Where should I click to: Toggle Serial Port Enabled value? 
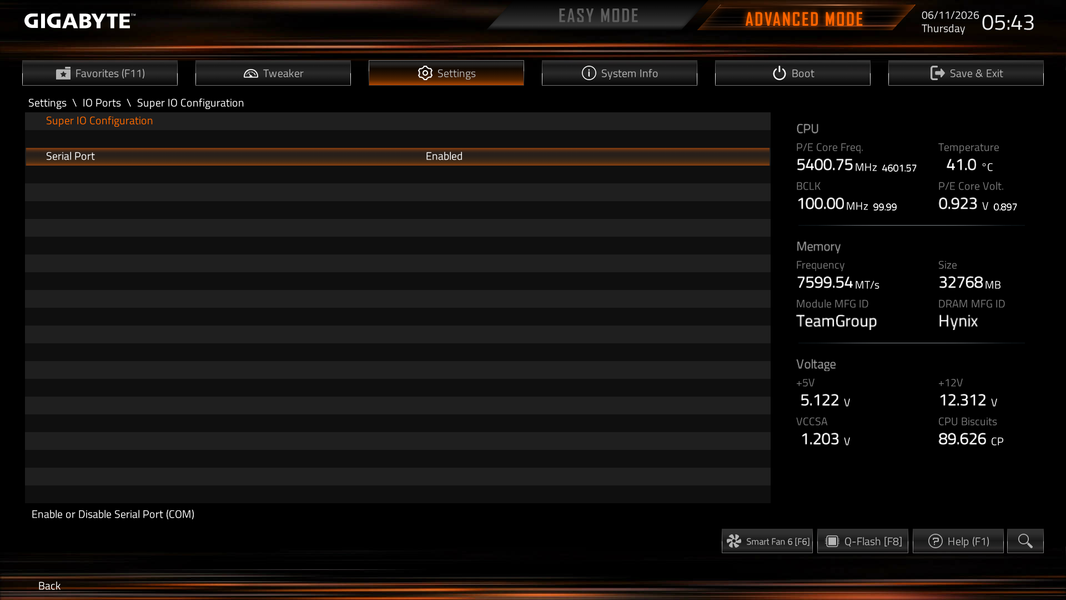pyautogui.click(x=444, y=156)
